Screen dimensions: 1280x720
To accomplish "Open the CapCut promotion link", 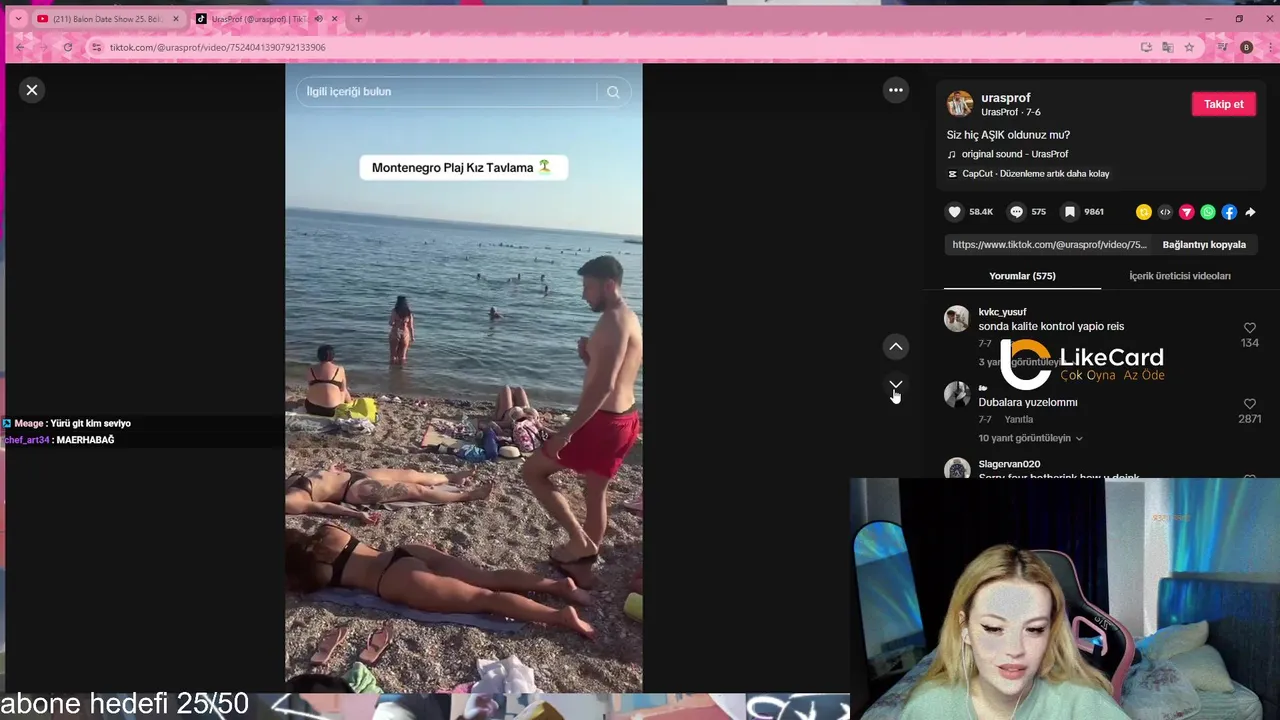I will pyautogui.click(x=1035, y=174).
